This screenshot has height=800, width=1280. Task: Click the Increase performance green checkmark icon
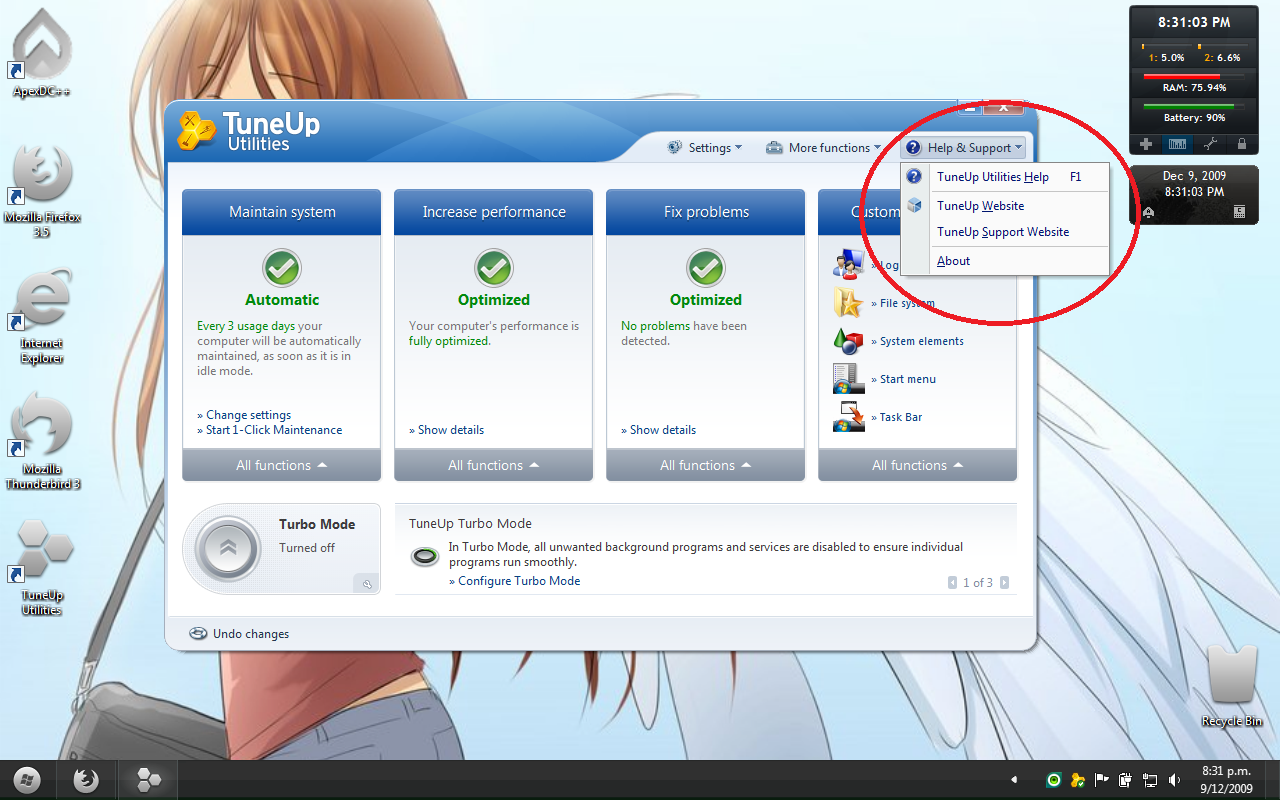(494, 268)
